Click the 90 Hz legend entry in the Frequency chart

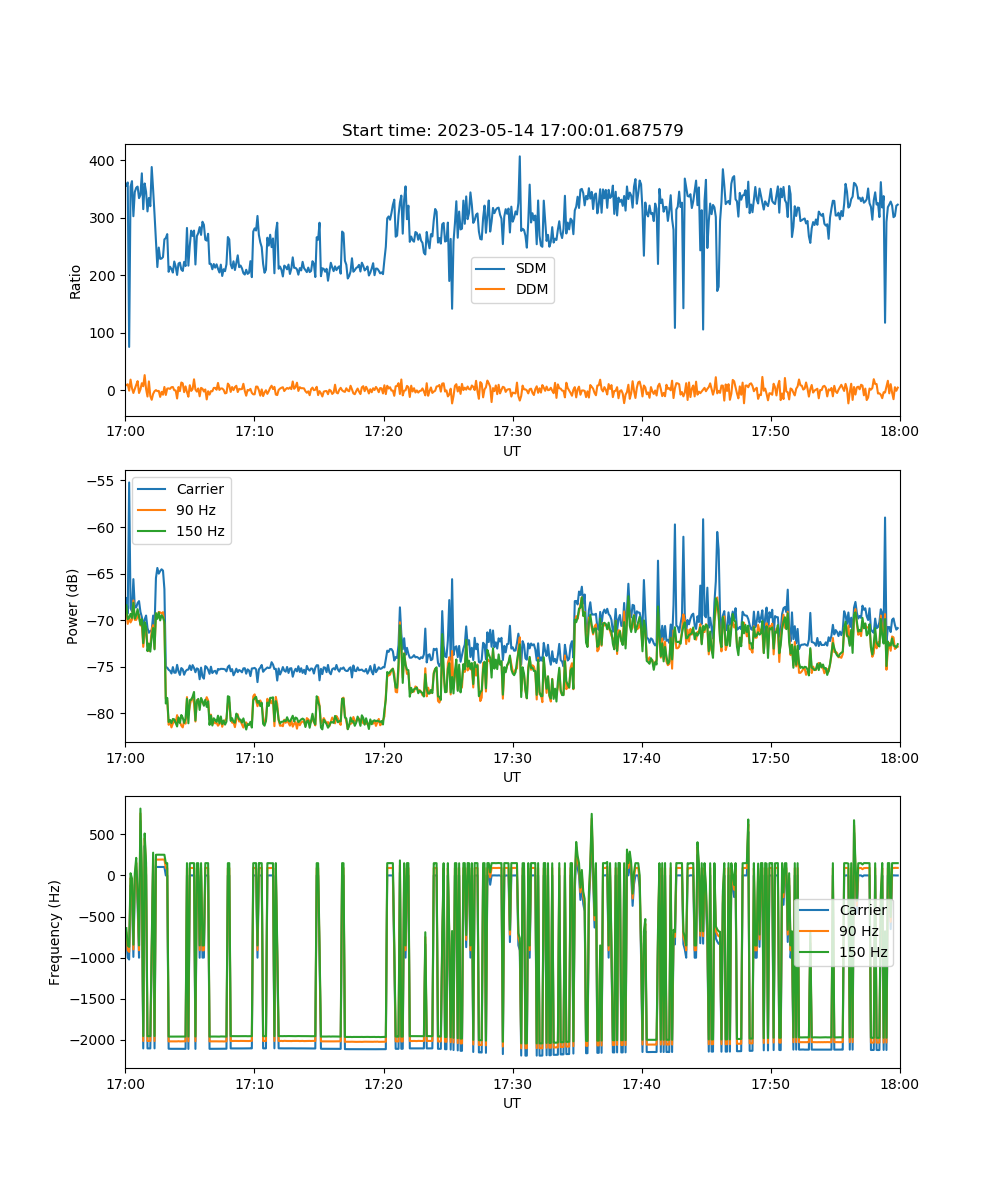click(x=839, y=931)
